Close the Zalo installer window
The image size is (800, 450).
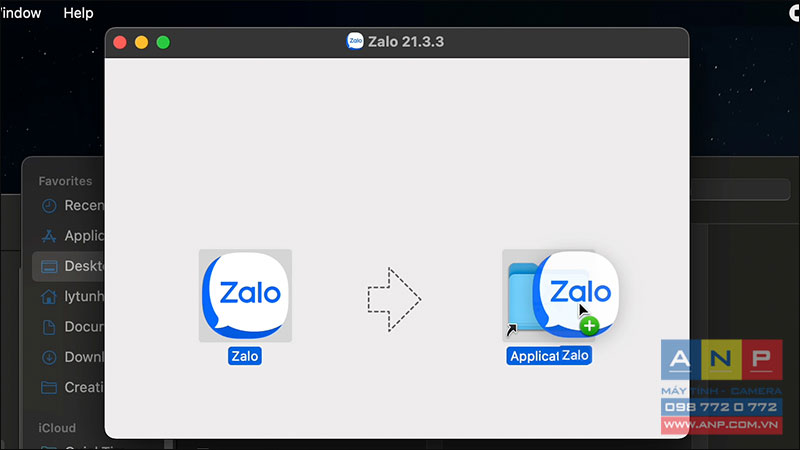coord(120,42)
